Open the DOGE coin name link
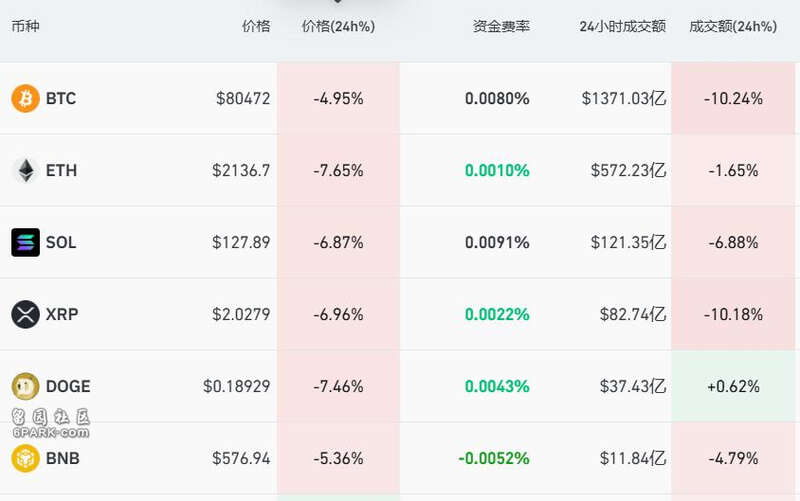The image size is (800, 501). coord(68,386)
